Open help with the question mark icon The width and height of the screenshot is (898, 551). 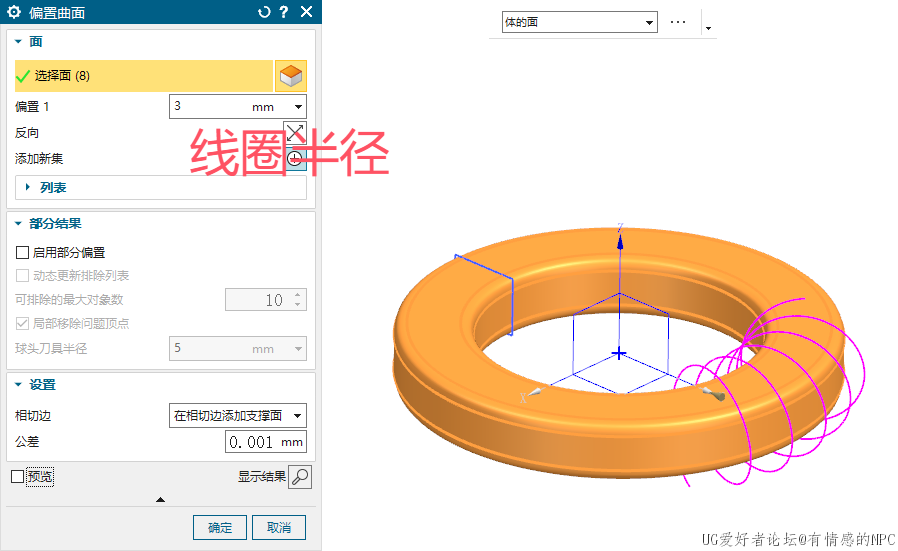click(284, 12)
